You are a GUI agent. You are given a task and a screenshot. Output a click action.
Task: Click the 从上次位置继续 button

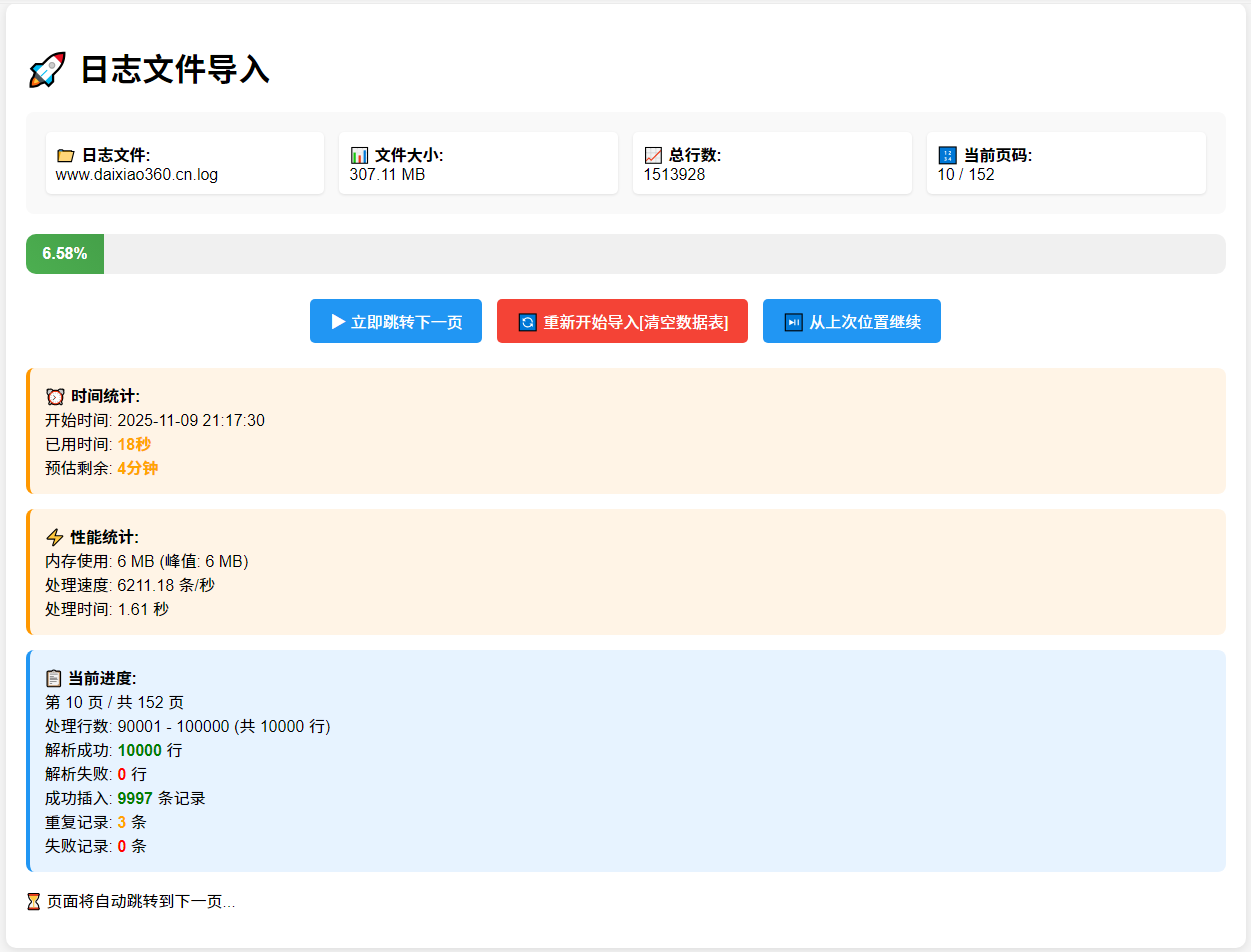[851, 321]
